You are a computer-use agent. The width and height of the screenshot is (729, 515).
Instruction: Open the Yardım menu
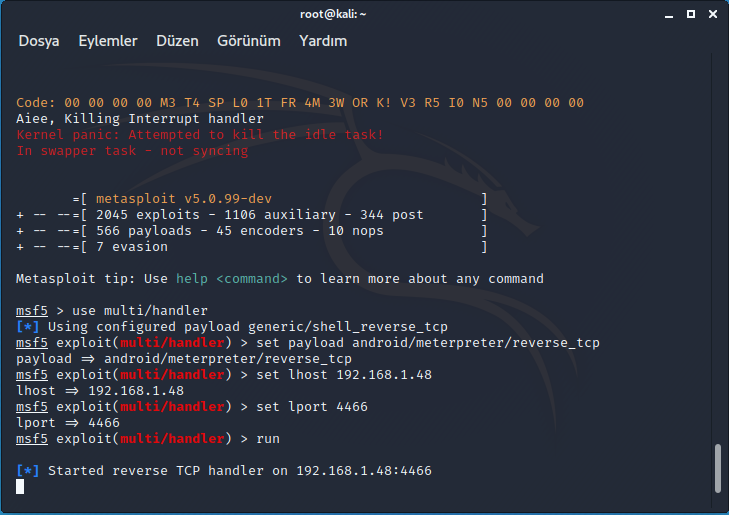click(x=323, y=41)
